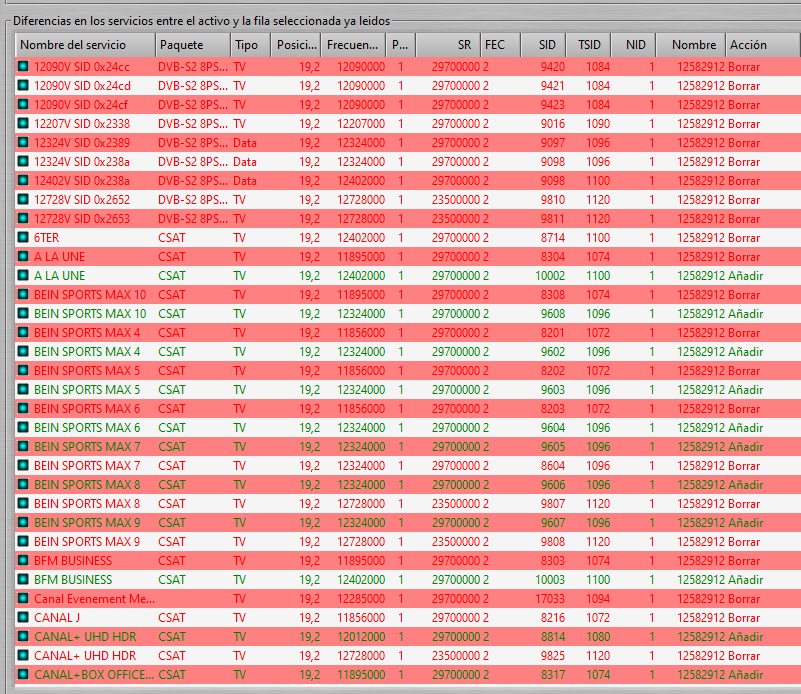Click icon of BEIN SPORTS MAX 7 SID 9605
Viewport: 801px width, 694px height.
[x=23, y=446]
